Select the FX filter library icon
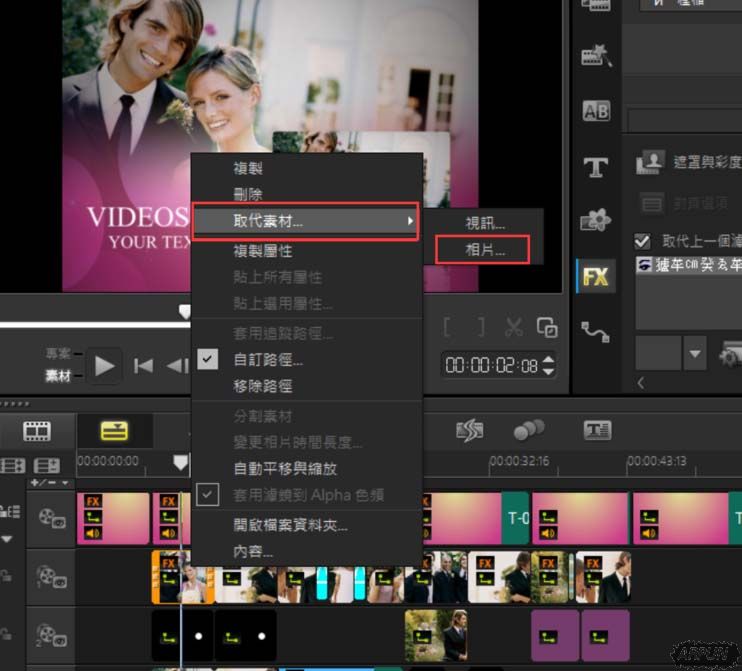The image size is (742, 671). pyautogui.click(x=596, y=277)
